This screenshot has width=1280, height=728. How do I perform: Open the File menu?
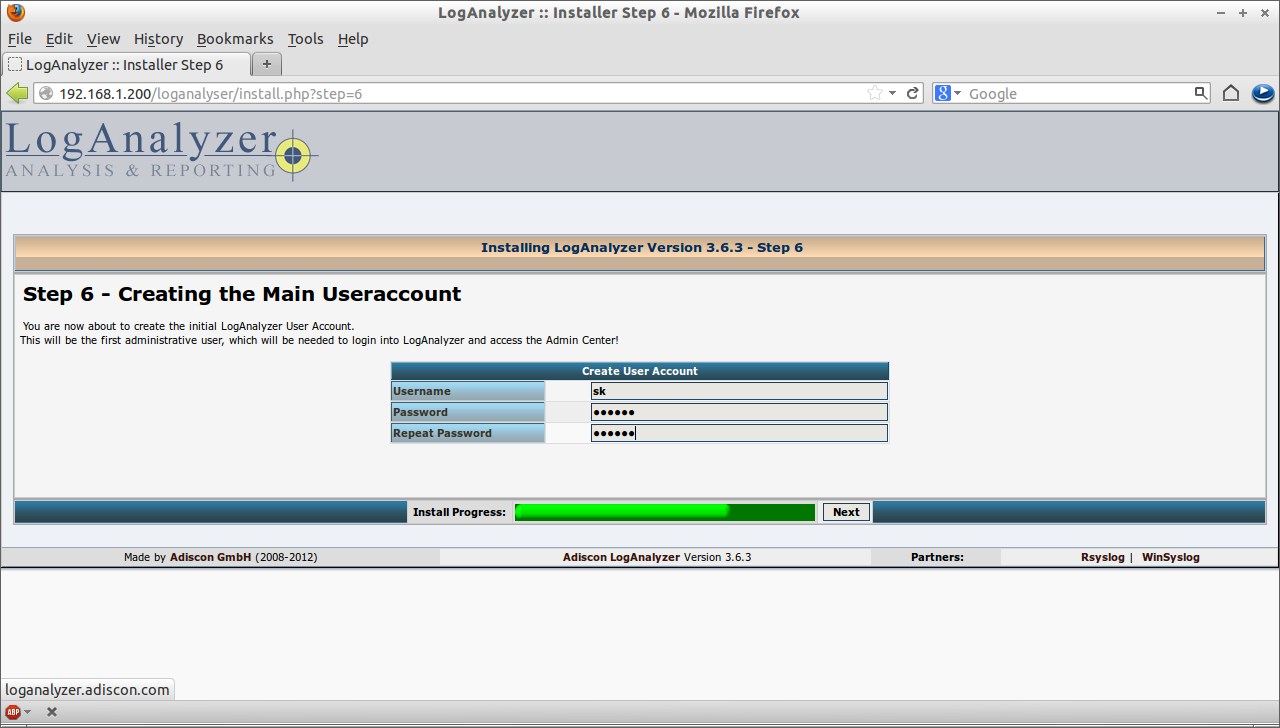click(x=20, y=39)
